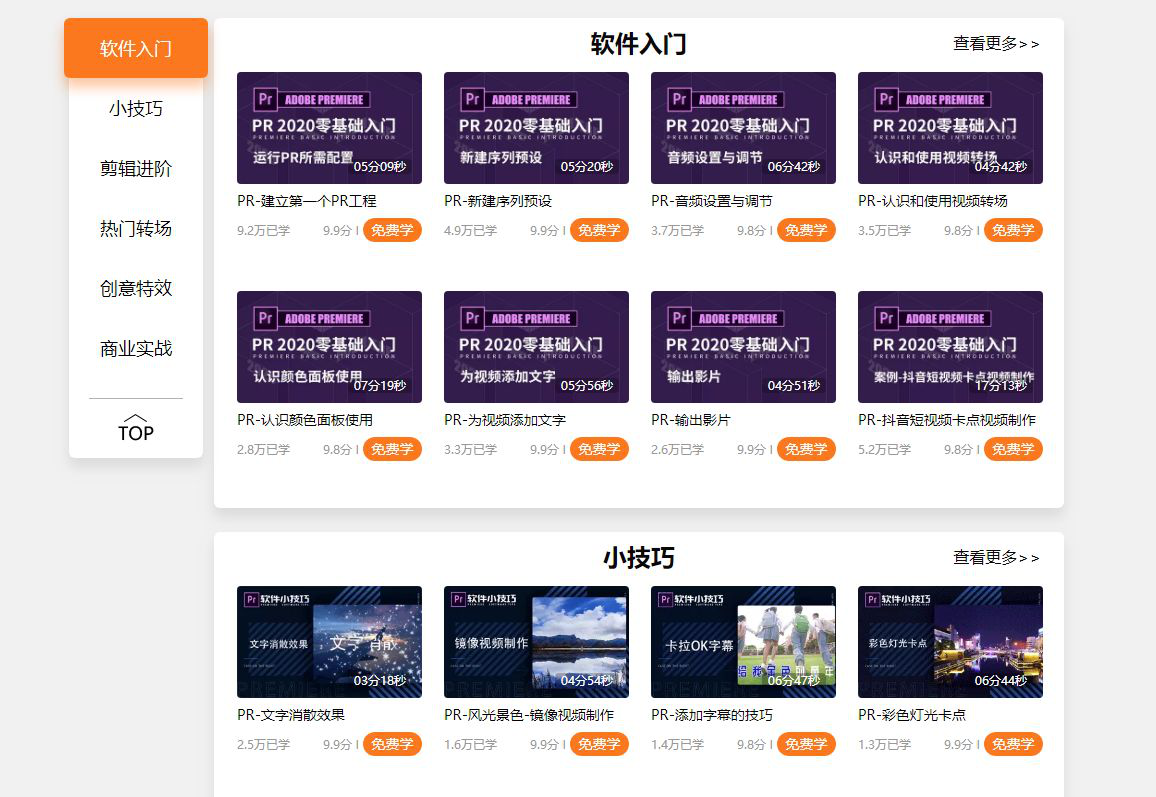Click the 软件入门 section heading

tap(638, 43)
